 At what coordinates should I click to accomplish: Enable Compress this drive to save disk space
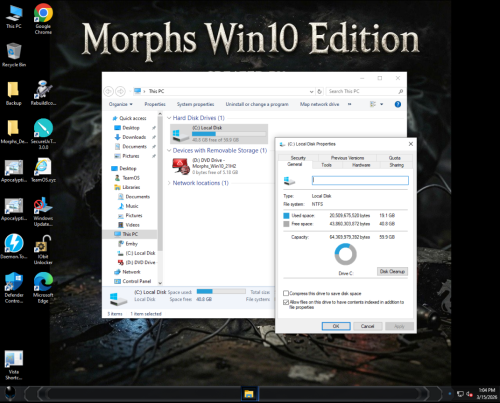pos(286,293)
